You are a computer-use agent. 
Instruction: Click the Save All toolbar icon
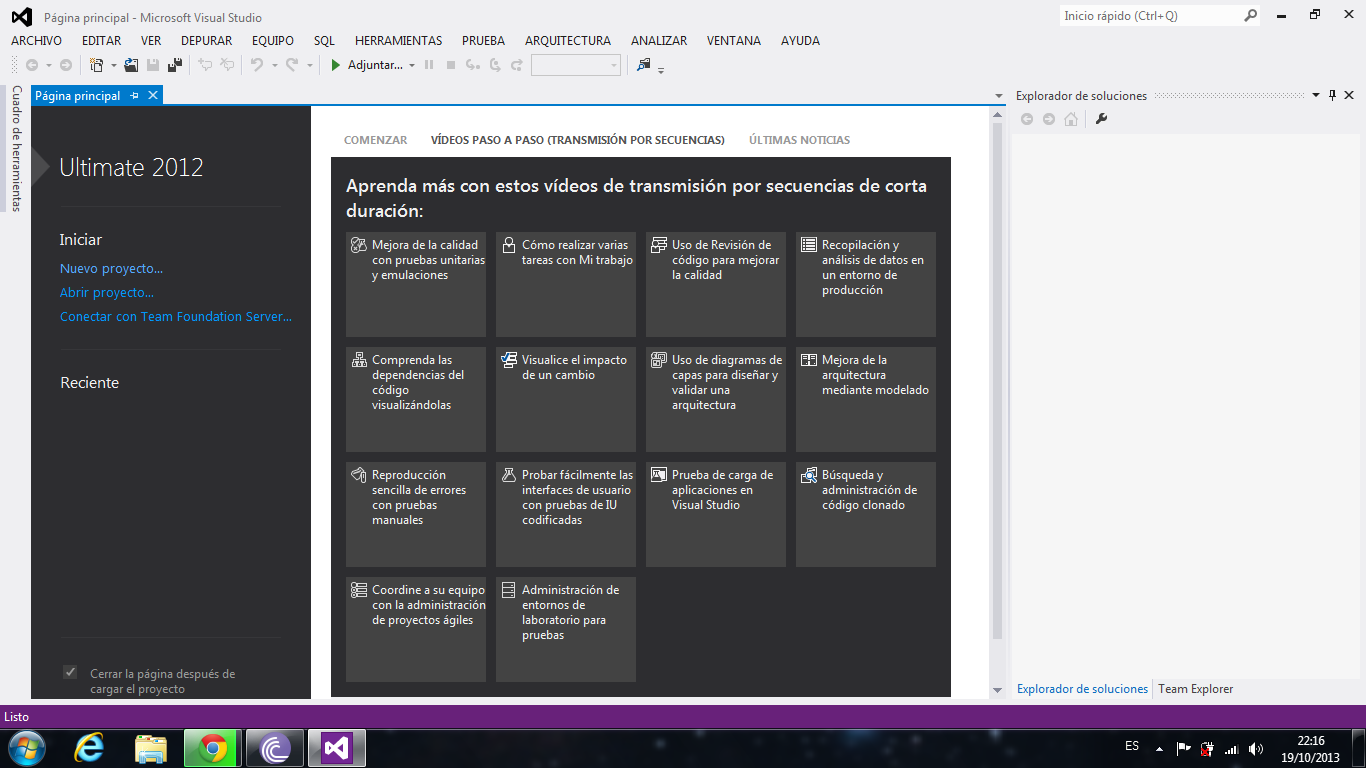[175, 65]
